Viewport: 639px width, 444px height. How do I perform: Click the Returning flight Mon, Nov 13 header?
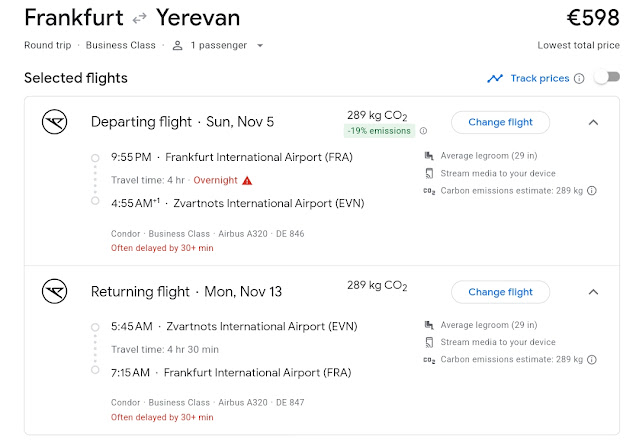pos(186,292)
